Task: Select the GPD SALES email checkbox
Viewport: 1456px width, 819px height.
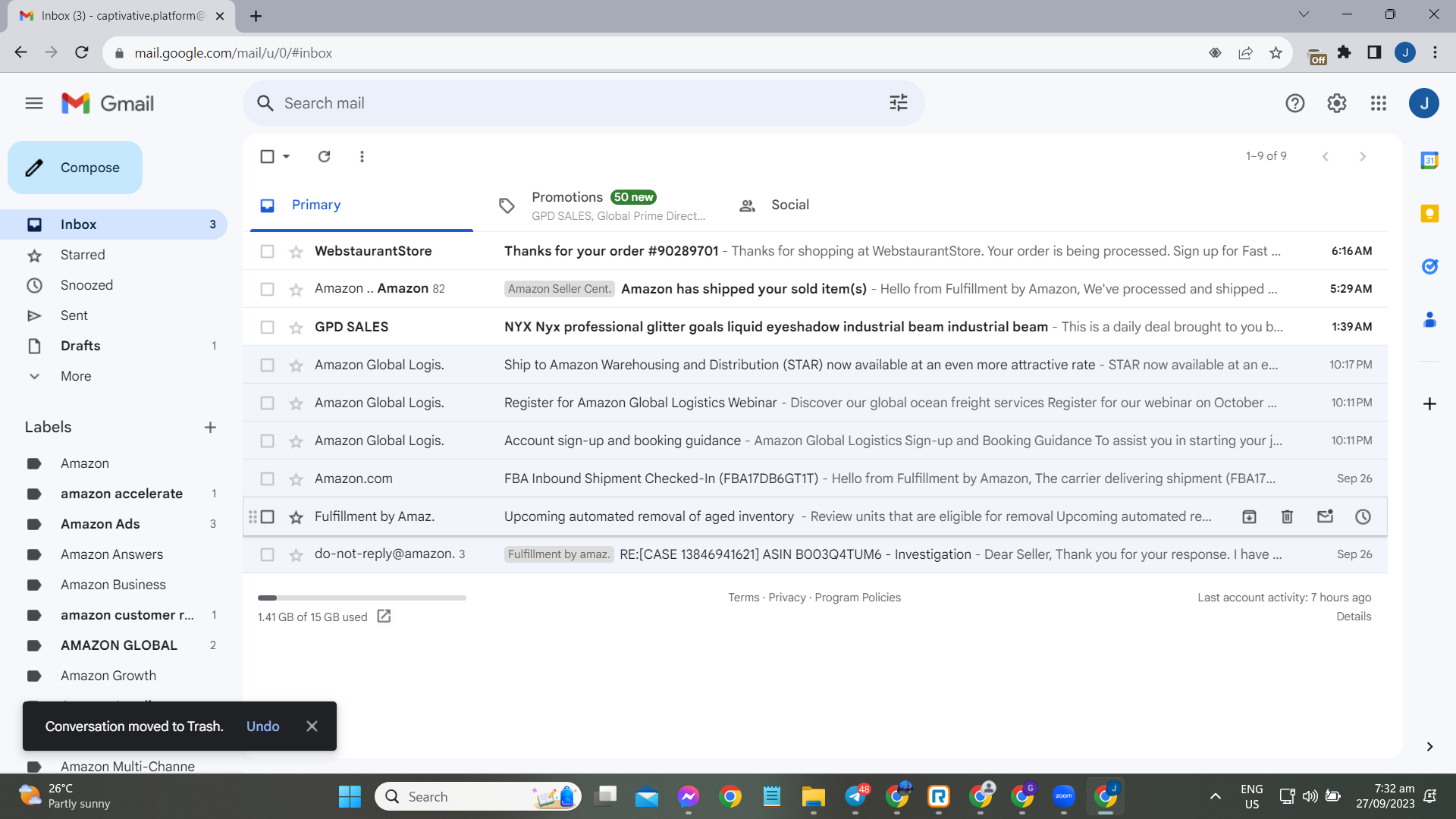Action: [267, 327]
